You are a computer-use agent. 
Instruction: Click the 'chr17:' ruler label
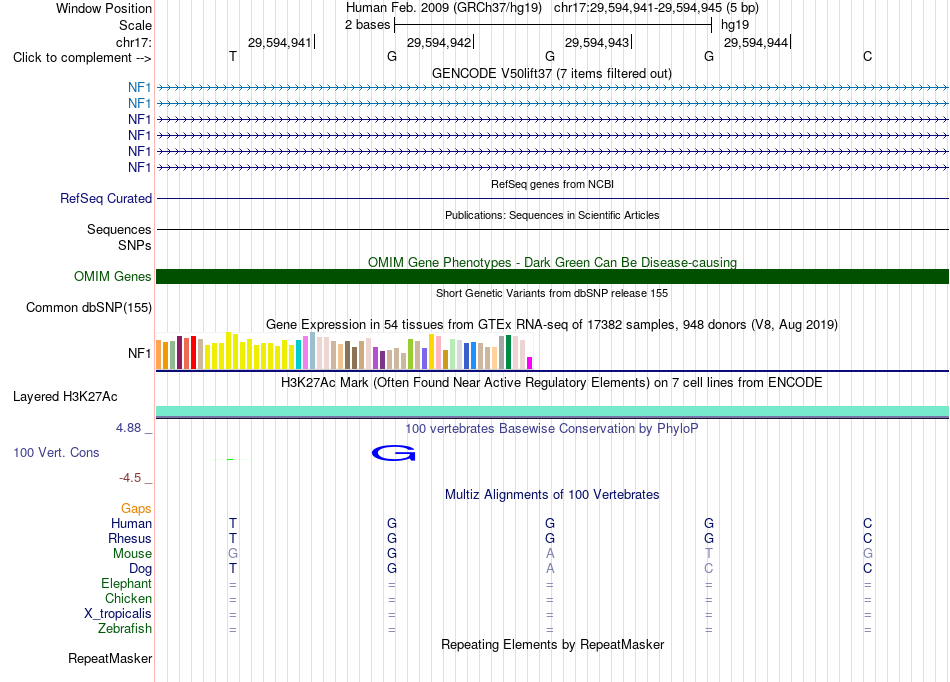coord(134,42)
